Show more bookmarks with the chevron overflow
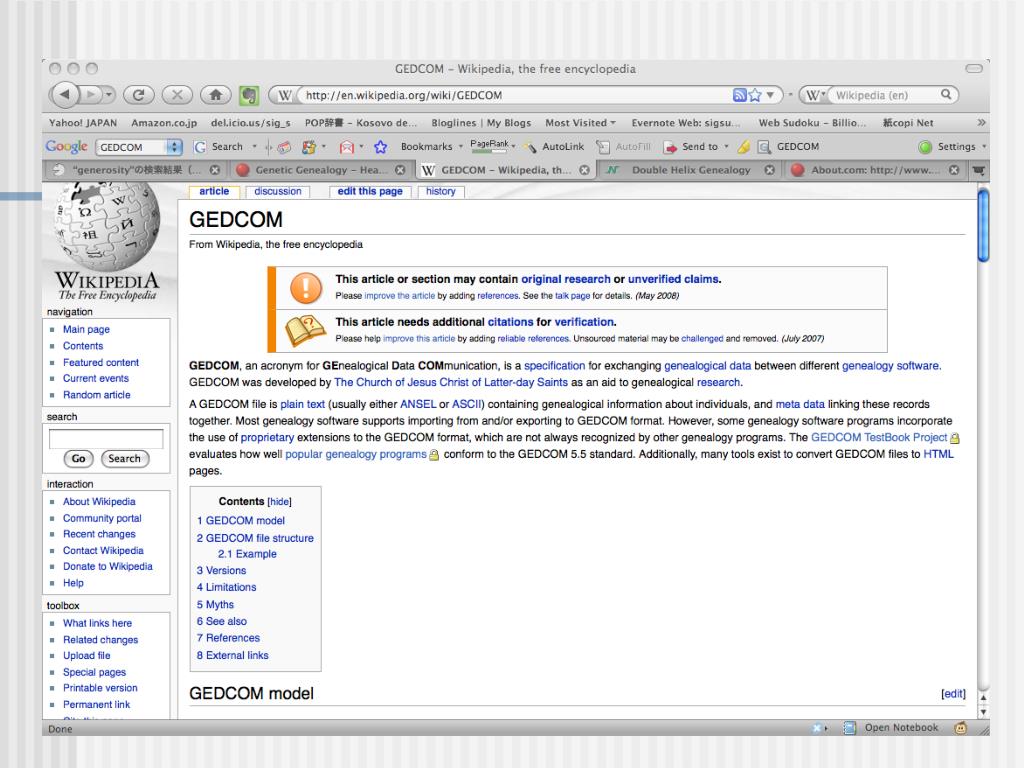Viewport: 1024px width, 768px height. (x=981, y=123)
